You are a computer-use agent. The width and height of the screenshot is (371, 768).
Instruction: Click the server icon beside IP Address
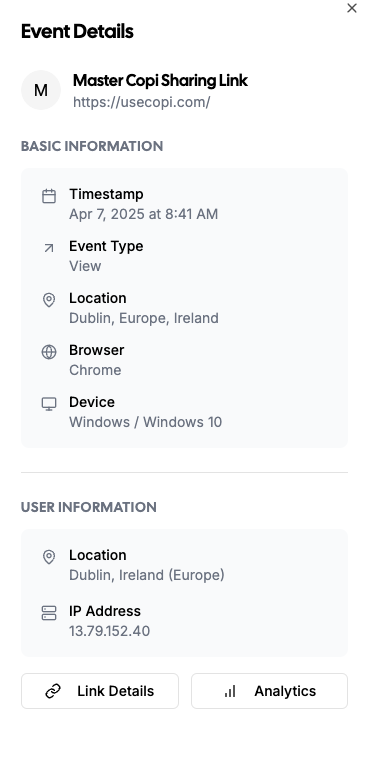point(49,613)
